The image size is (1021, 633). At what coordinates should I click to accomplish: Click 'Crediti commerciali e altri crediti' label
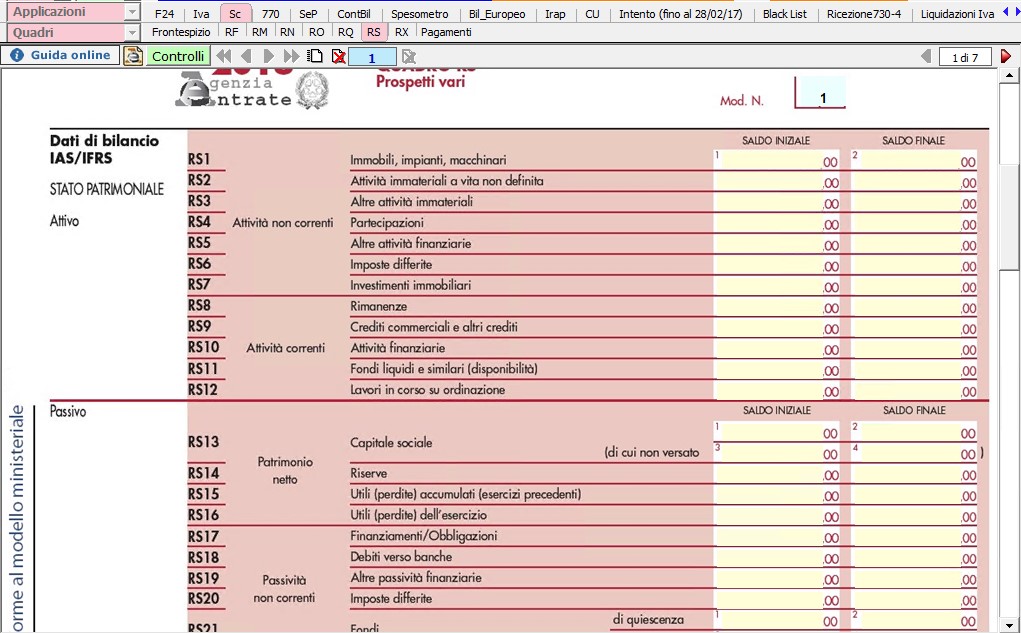[434, 327]
